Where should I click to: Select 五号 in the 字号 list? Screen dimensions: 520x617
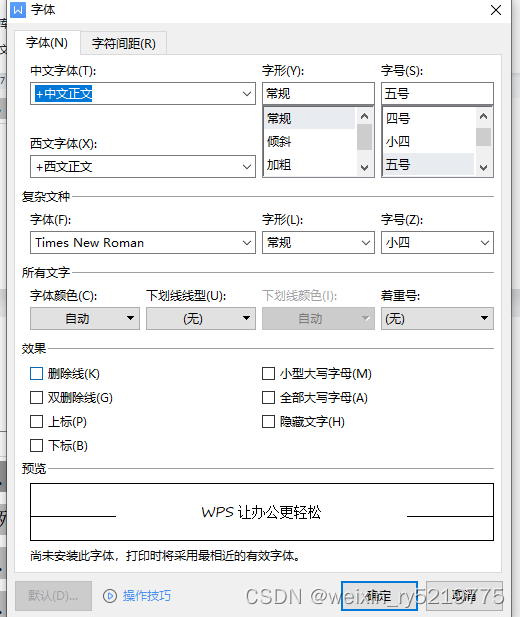429,164
